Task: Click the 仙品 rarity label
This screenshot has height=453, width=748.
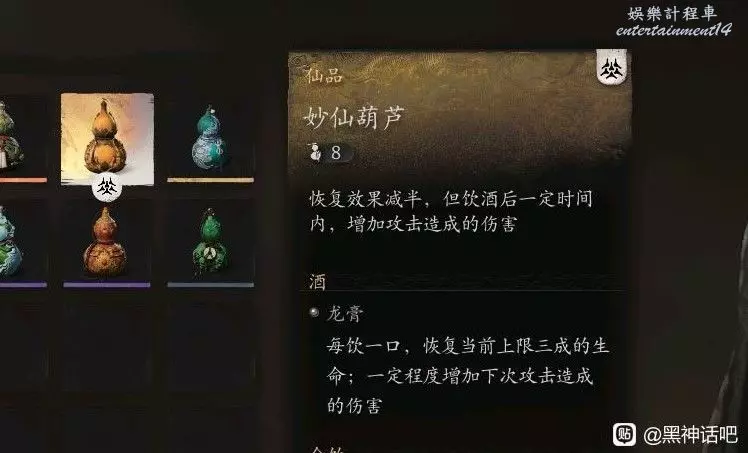Action: (x=324, y=75)
